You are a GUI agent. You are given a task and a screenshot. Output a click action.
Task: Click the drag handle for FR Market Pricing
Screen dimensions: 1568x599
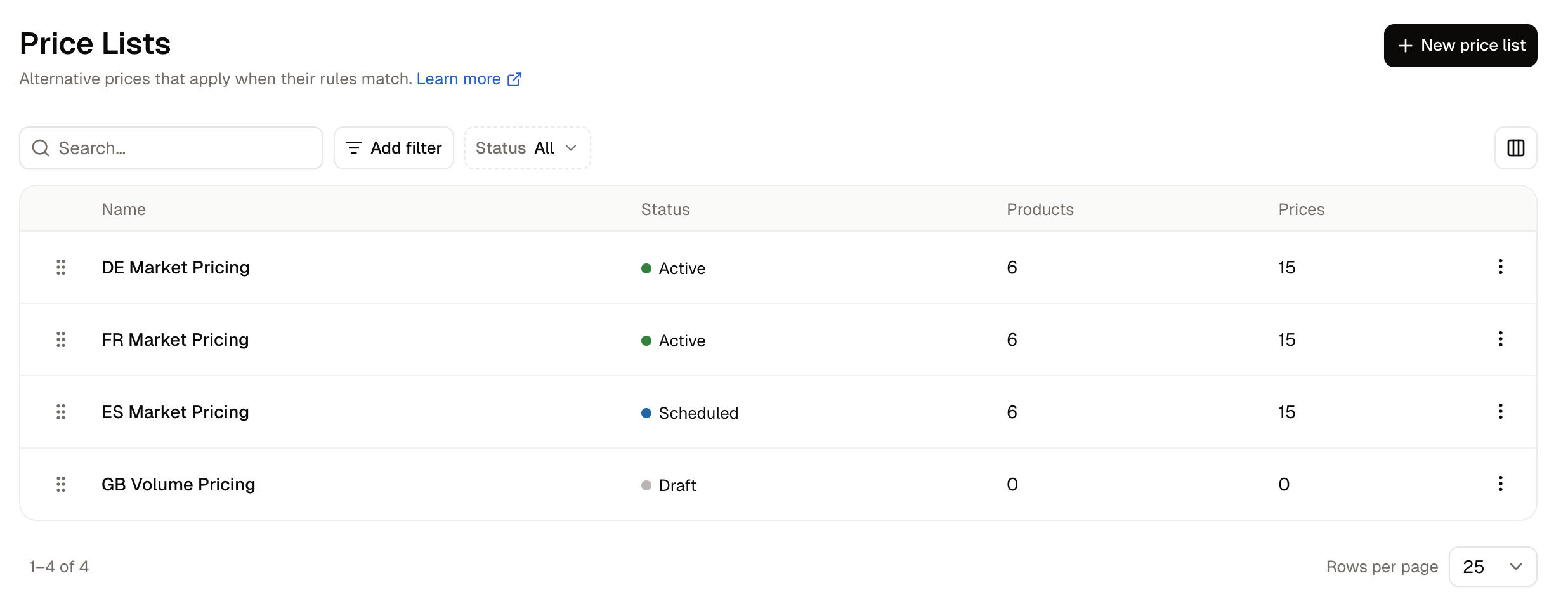[61, 339]
